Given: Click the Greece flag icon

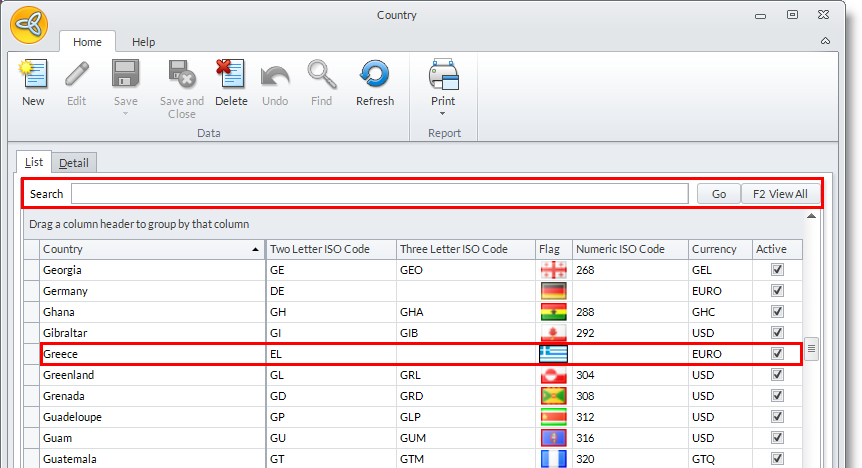Looking at the screenshot, I should tap(553, 354).
